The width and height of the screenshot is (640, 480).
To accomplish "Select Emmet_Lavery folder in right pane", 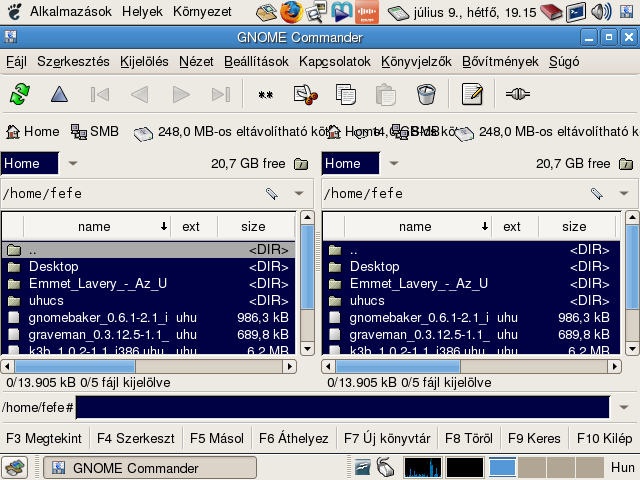I will pyautogui.click(x=471, y=284).
